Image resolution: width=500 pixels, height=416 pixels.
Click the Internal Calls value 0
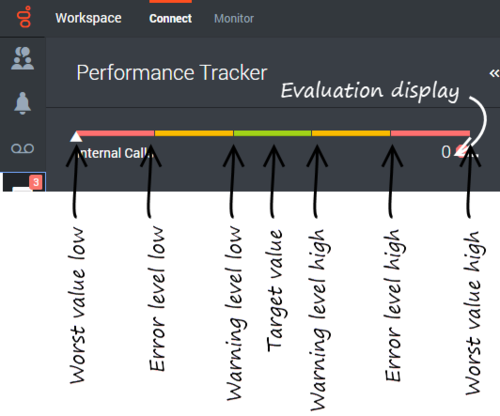(446, 152)
